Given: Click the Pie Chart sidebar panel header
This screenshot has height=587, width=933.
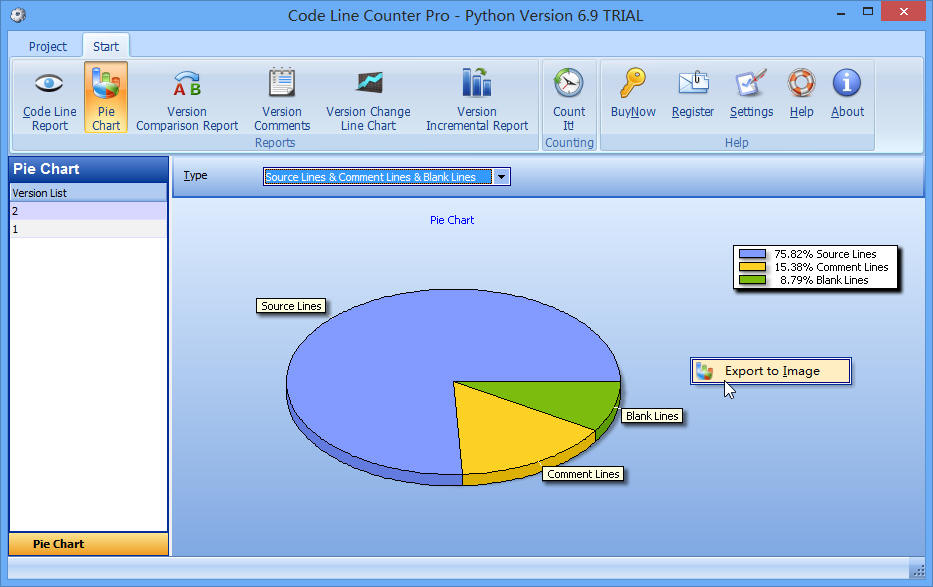Looking at the screenshot, I should click(88, 169).
